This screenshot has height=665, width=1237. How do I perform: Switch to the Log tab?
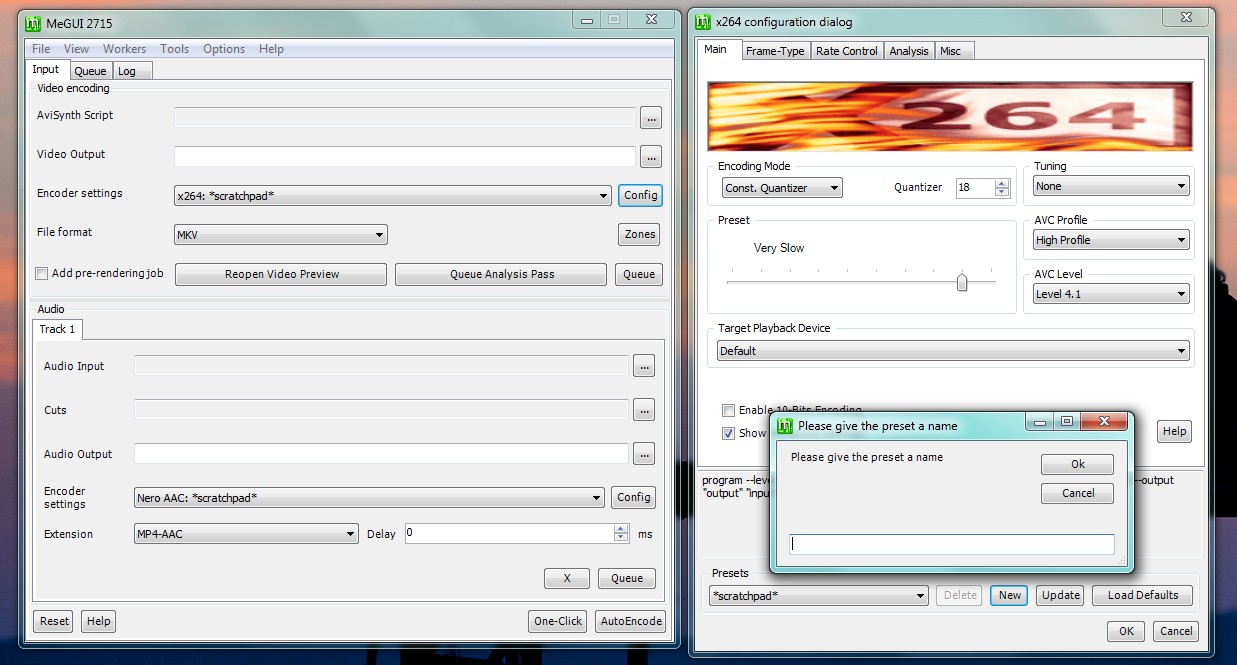click(131, 71)
